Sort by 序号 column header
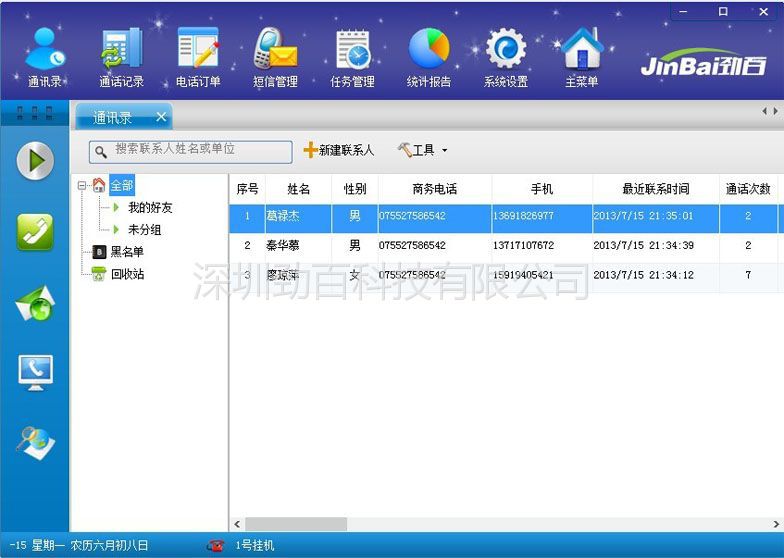Viewport: 784px width, 558px height. [248, 189]
